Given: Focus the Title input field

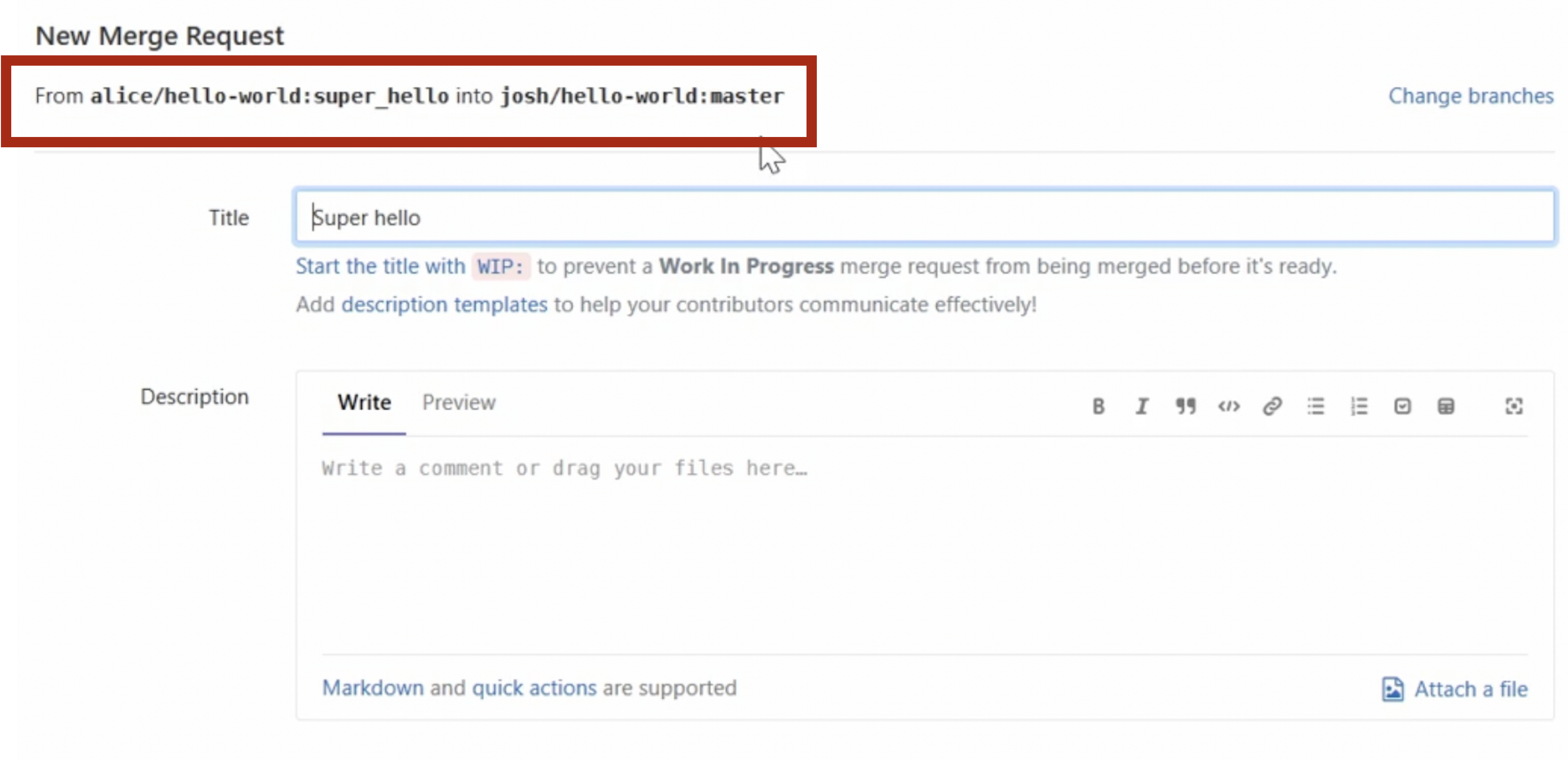Looking at the screenshot, I should tap(923, 217).
